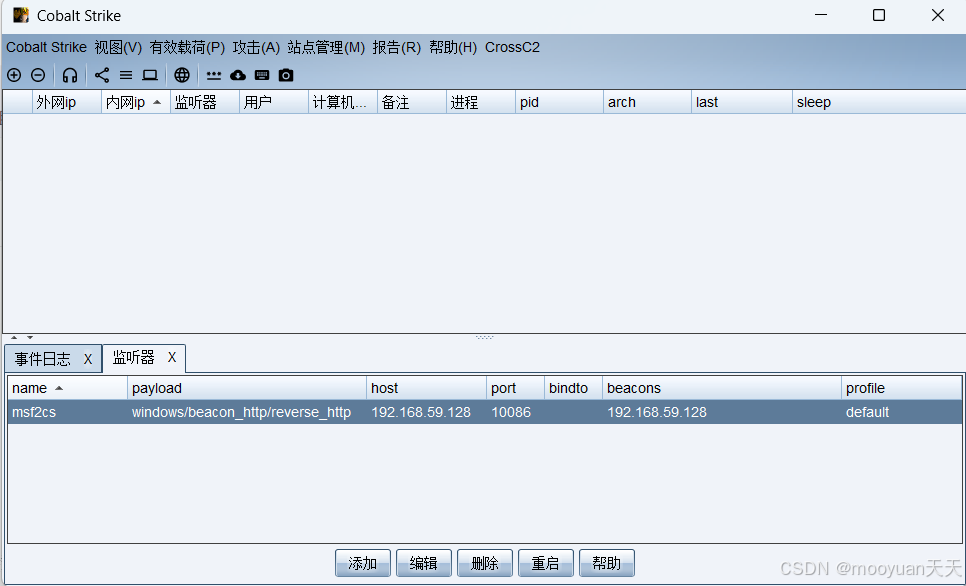966x586 pixels.
Task: Click port value 10086
Action: [x=516, y=412]
